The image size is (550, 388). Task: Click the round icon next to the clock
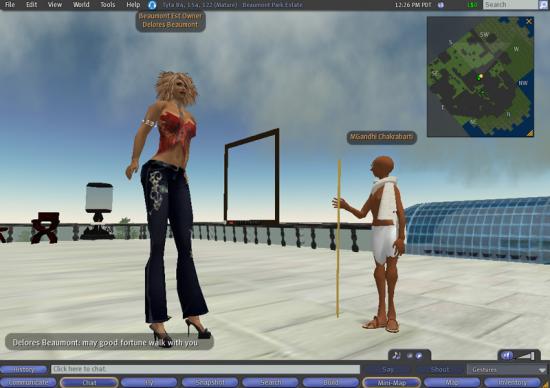[441, 5]
